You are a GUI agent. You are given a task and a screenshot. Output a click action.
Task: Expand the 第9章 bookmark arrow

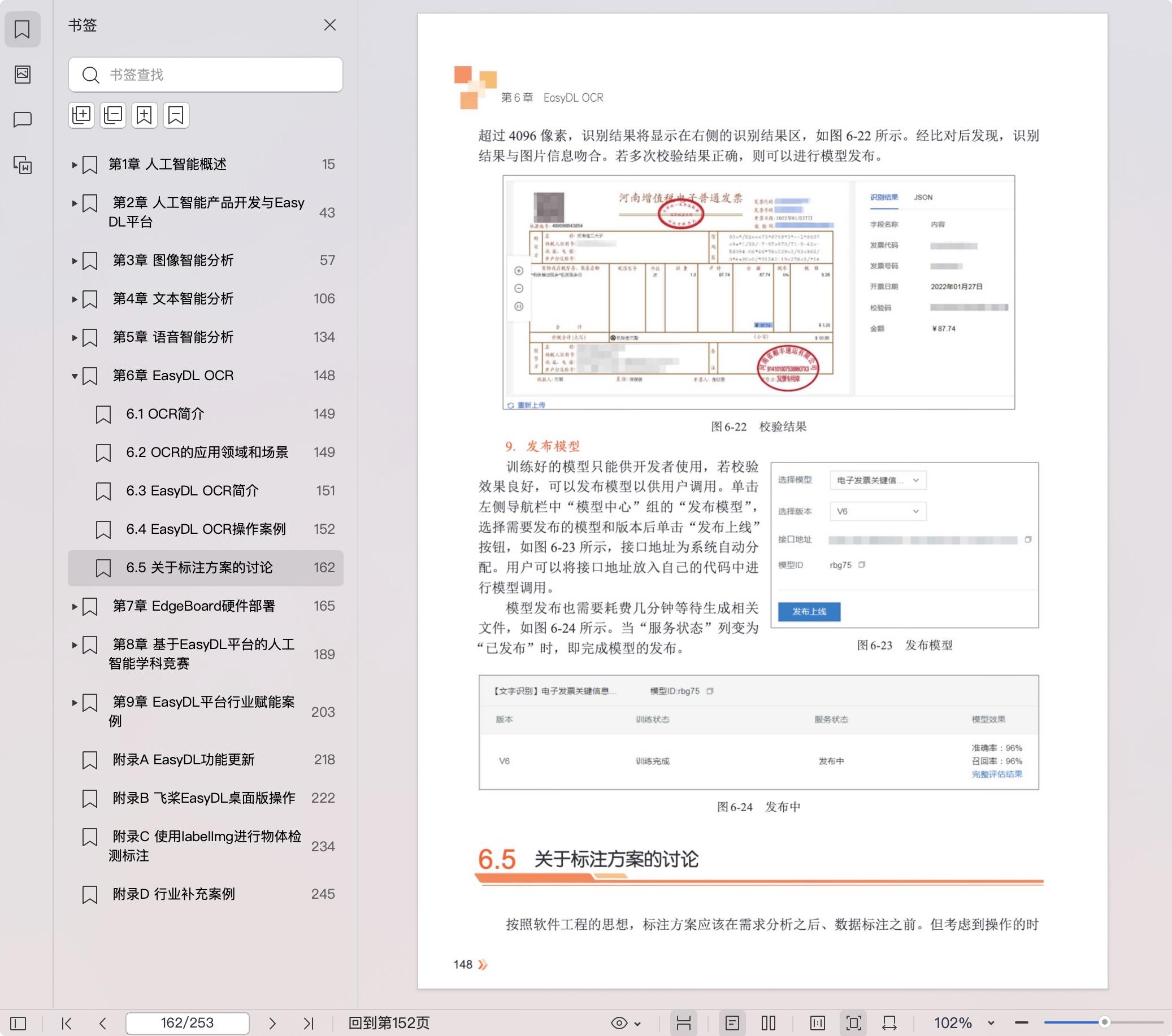tap(75, 702)
